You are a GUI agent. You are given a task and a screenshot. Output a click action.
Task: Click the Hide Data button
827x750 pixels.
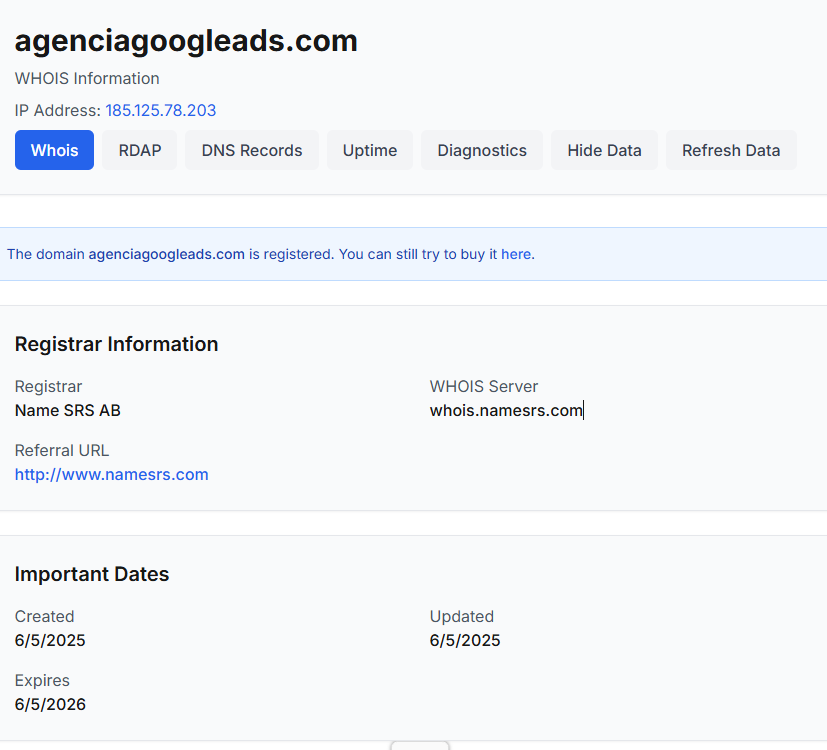click(604, 150)
